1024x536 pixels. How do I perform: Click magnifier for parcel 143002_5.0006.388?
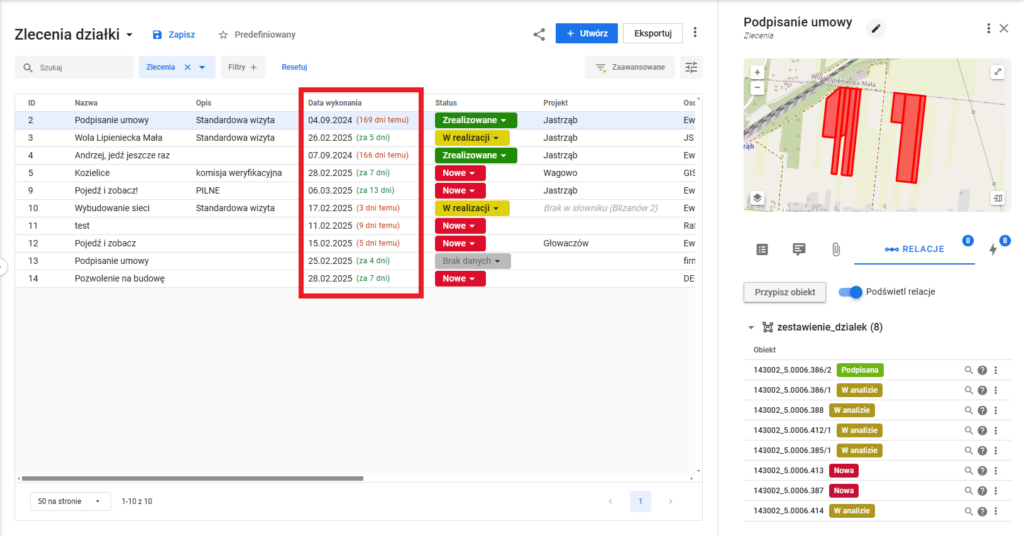click(x=968, y=410)
